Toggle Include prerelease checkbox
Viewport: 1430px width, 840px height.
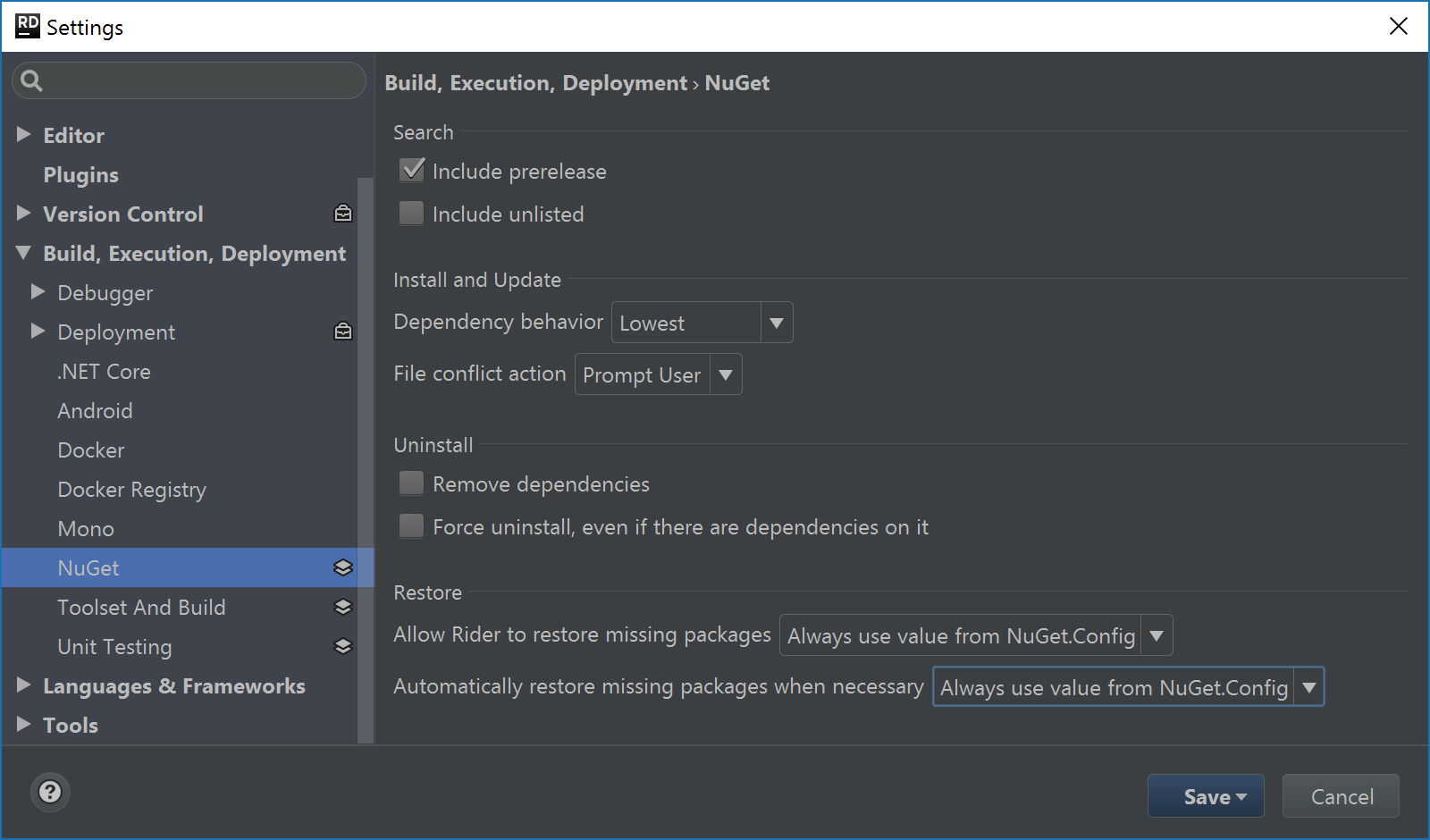pyautogui.click(x=411, y=170)
